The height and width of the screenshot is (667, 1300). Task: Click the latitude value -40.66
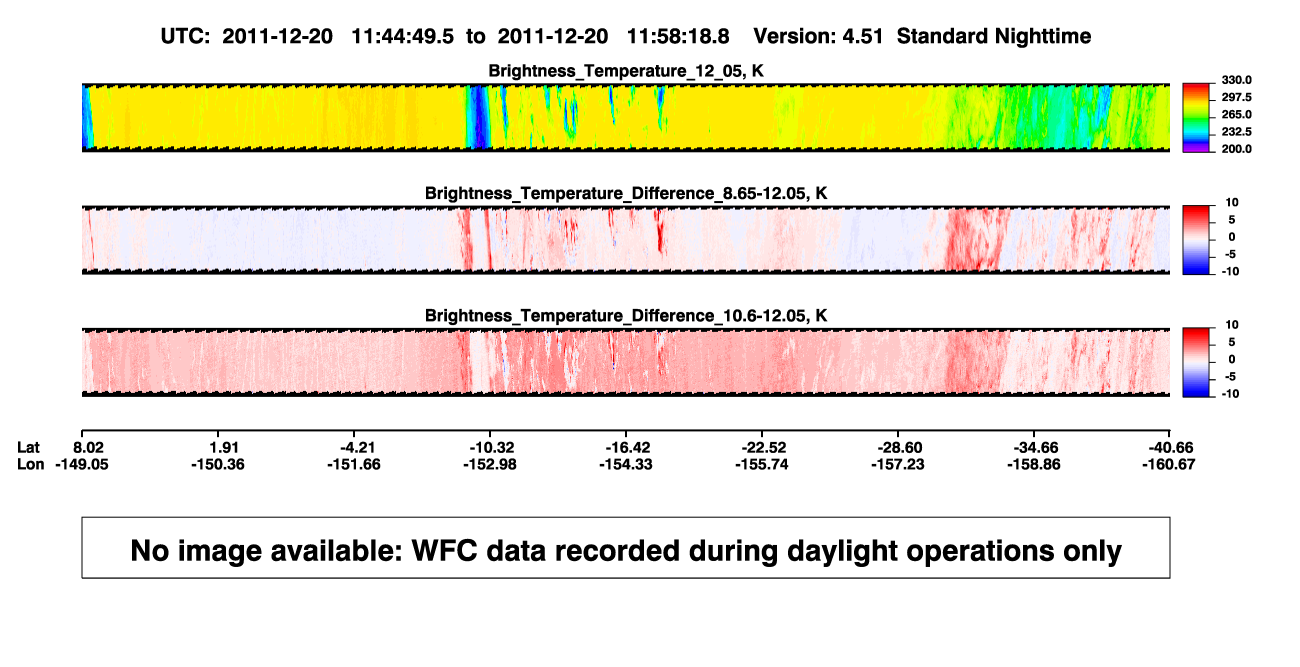pos(1170,447)
